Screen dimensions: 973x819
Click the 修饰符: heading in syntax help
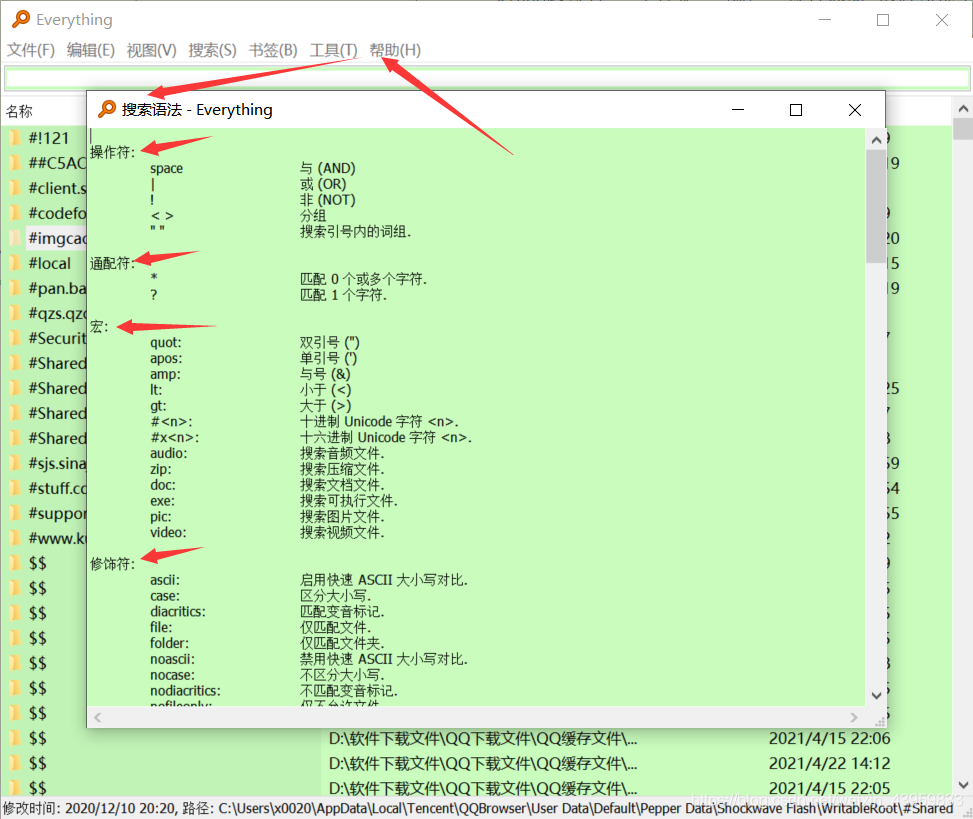[112, 564]
